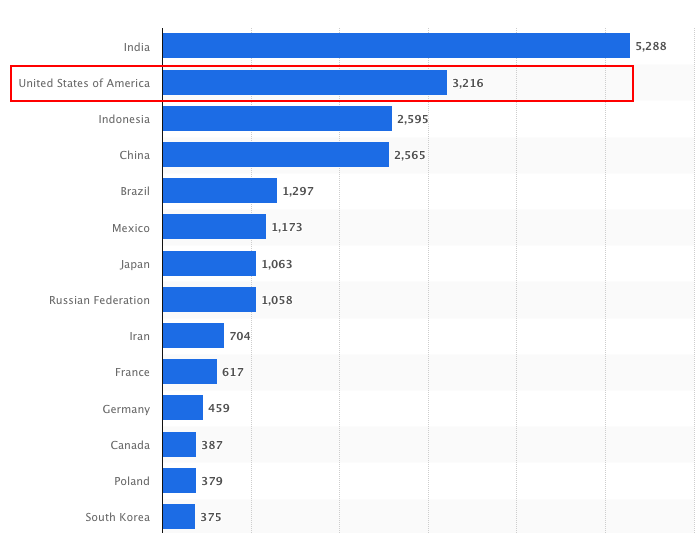Click the value 2,565
Viewport: 698px width, 533px height.
click(x=410, y=155)
